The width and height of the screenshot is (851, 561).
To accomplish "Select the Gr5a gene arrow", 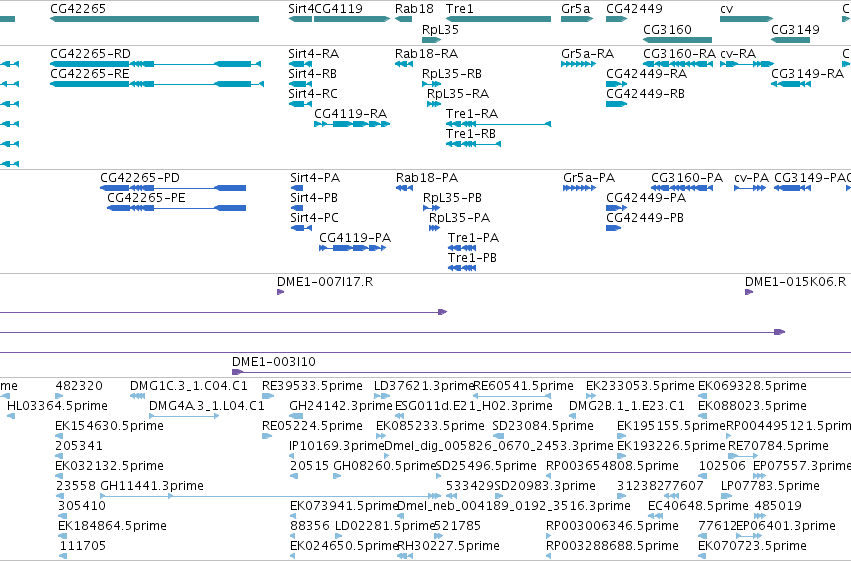I will pos(577,19).
